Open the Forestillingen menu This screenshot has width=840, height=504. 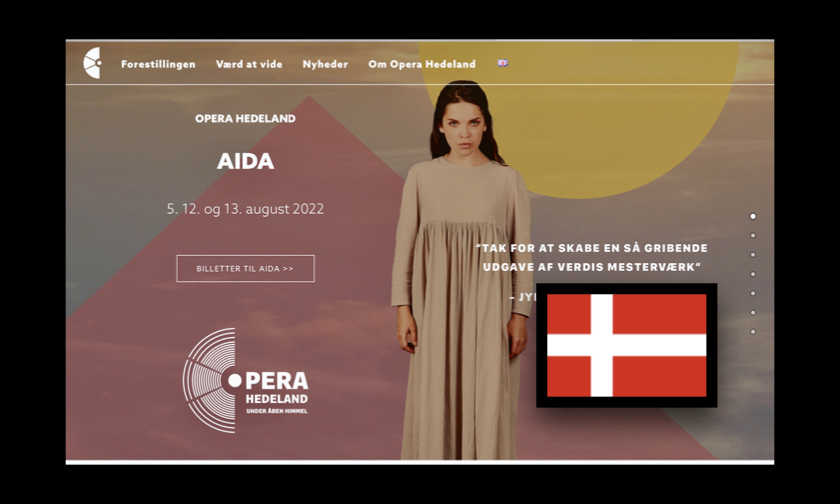click(158, 64)
